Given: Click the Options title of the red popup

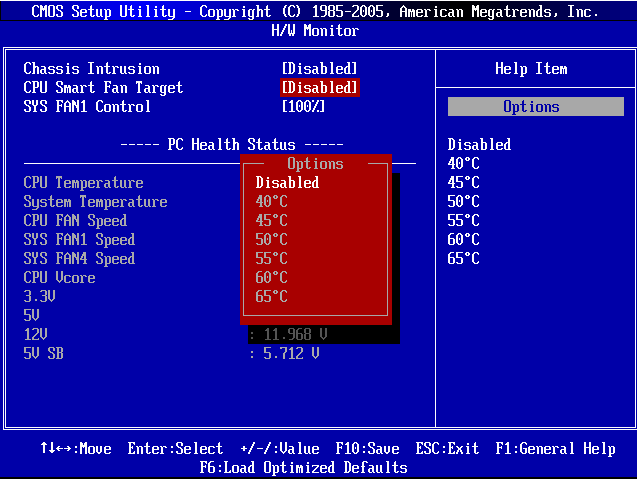Looking at the screenshot, I should [315, 164].
